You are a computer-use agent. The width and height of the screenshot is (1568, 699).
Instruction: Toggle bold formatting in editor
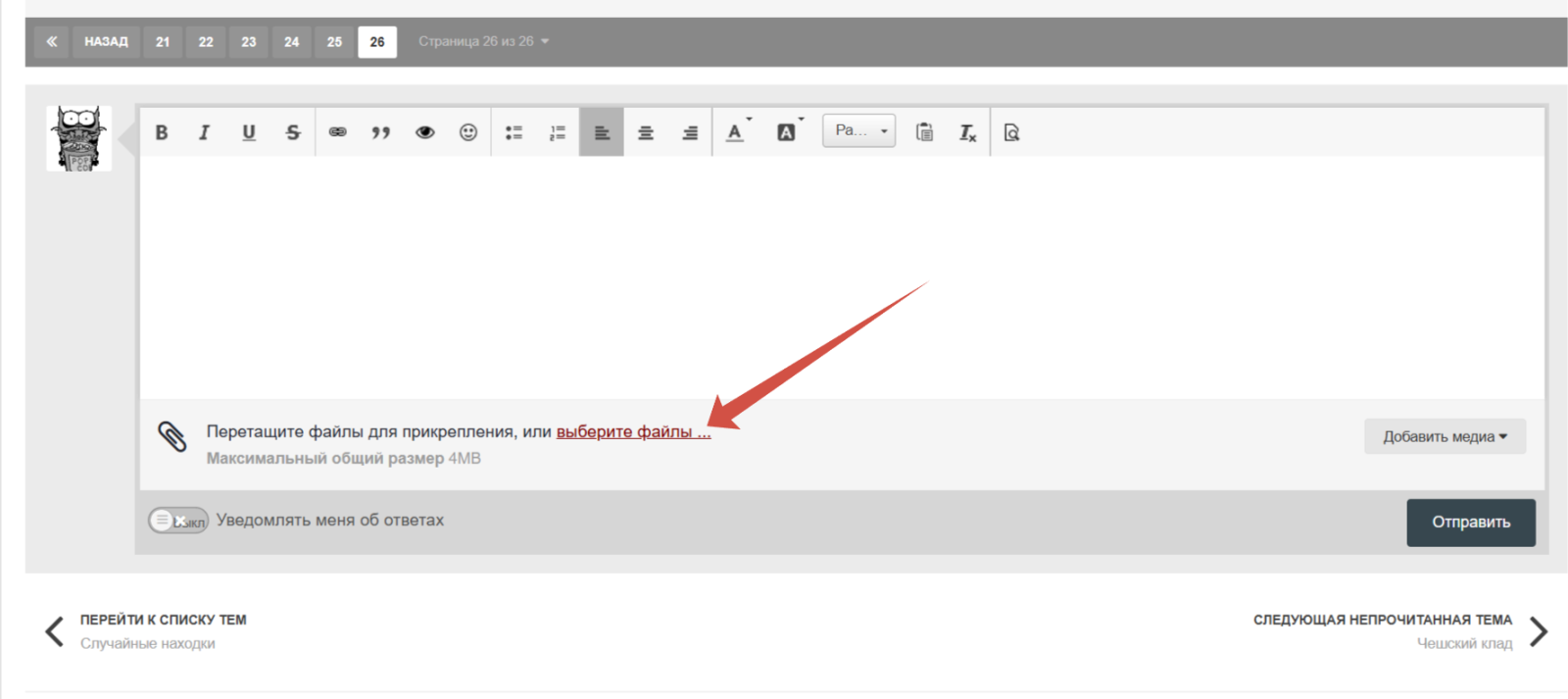point(162,132)
